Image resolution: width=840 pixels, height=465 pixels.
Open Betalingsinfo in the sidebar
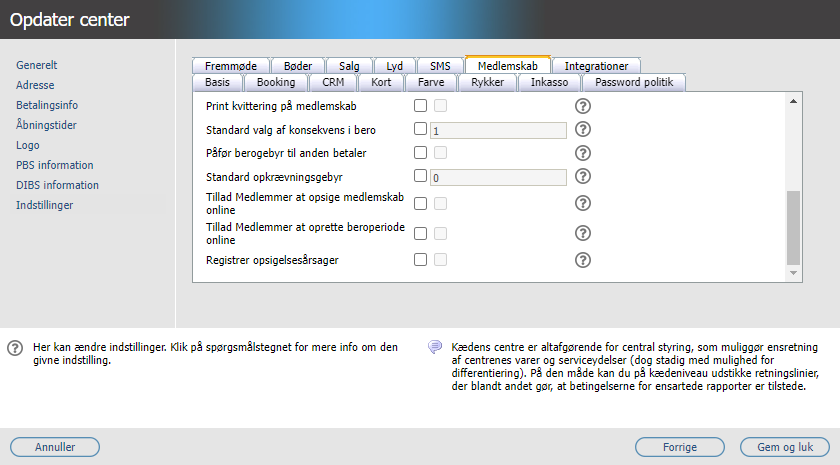pyautogui.click(x=47, y=105)
